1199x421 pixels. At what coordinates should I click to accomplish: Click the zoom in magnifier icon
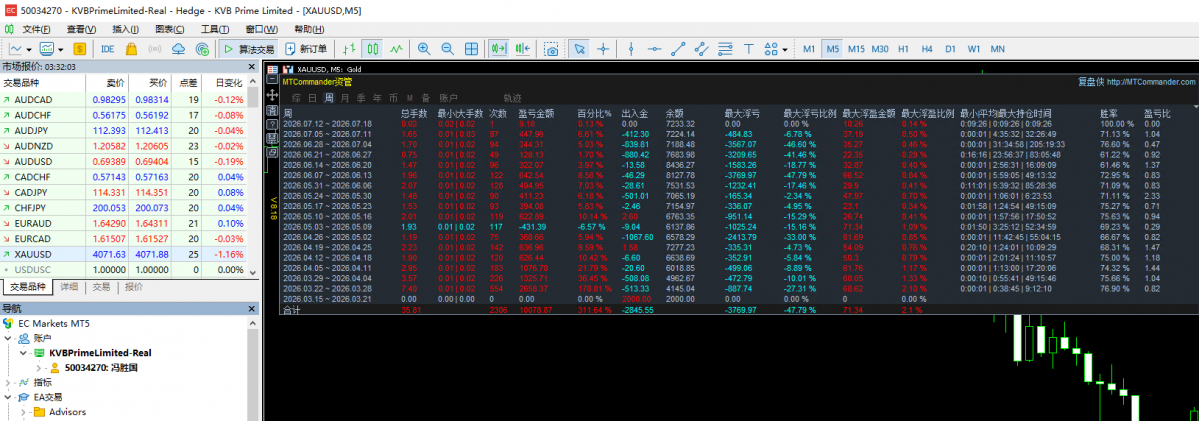tap(423, 49)
